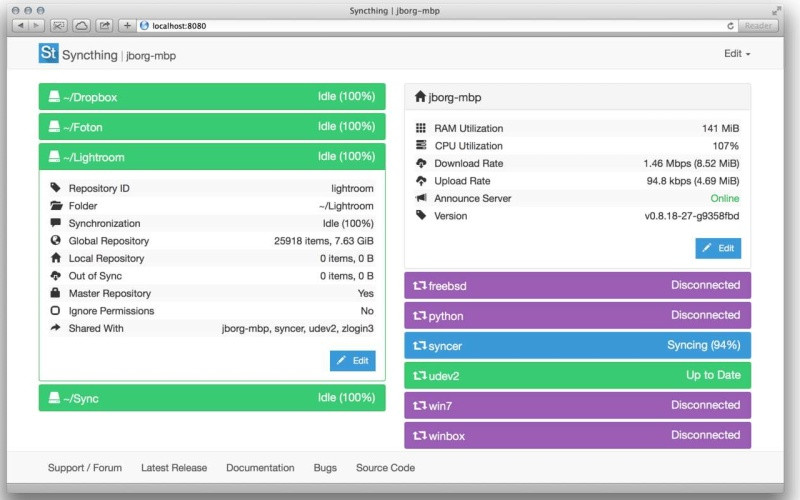Click the drive icon beside ~/Sync
Viewport: 800px width, 500px height.
(54, 398)
